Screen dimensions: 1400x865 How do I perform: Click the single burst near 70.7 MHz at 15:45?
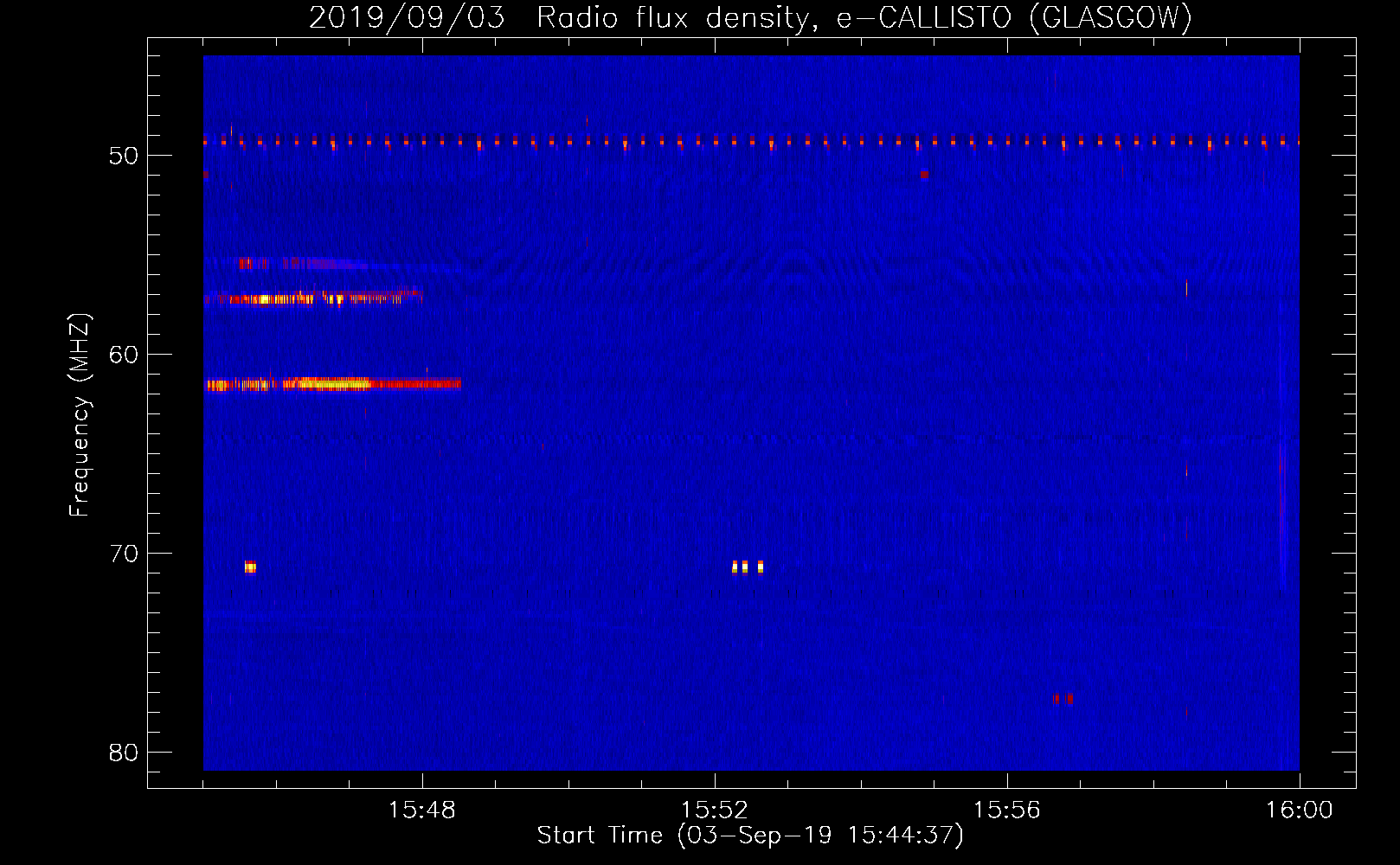pos(250,567)
